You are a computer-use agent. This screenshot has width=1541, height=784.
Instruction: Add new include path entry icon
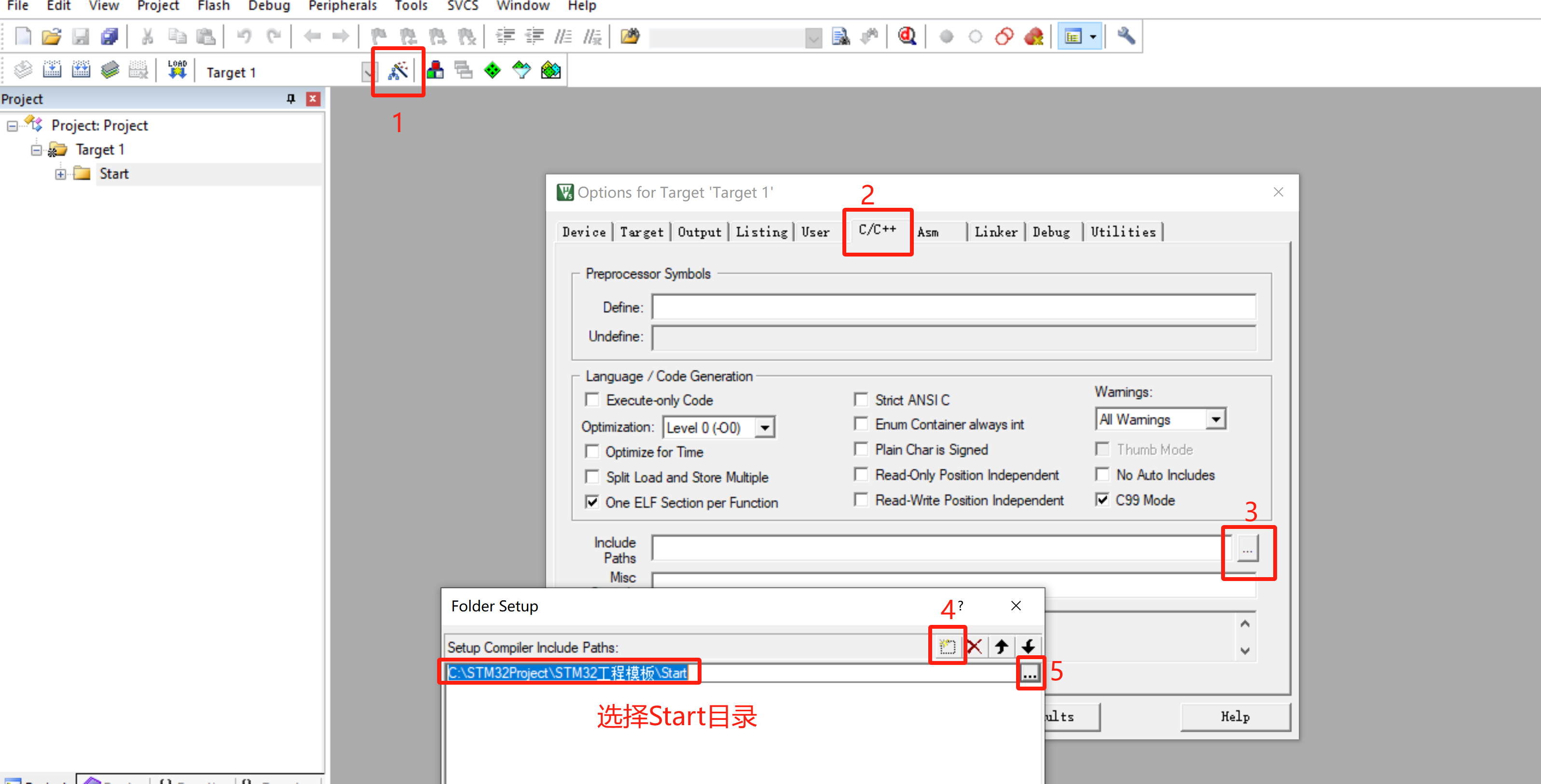[x=947, y=646]
